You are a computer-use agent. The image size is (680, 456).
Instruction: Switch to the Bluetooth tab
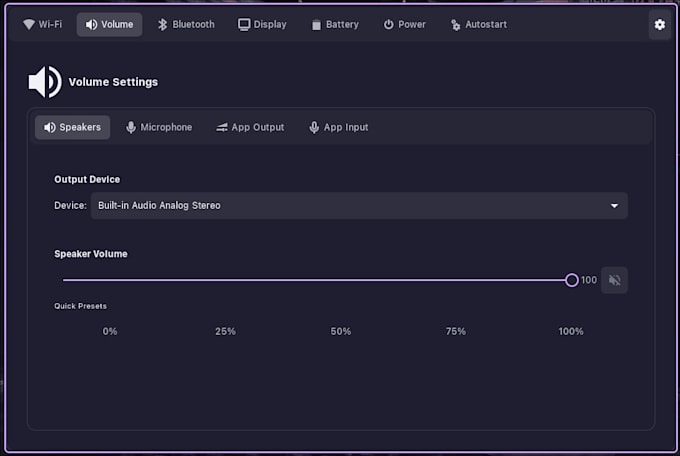(186, 25)
